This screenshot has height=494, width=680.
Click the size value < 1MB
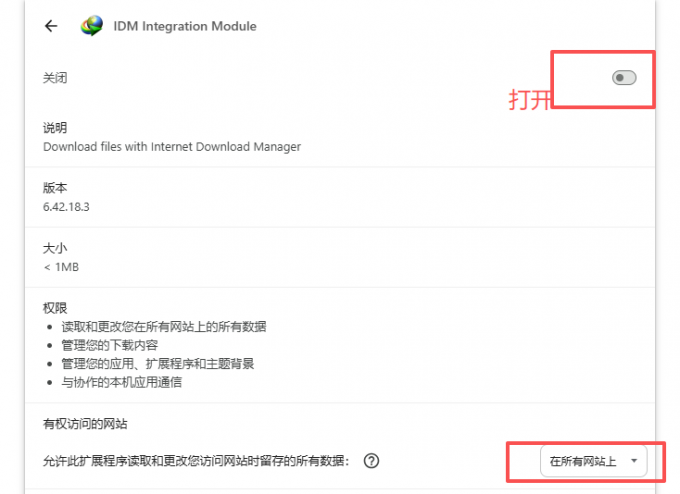pyautogui.click(x=61, y=267)
